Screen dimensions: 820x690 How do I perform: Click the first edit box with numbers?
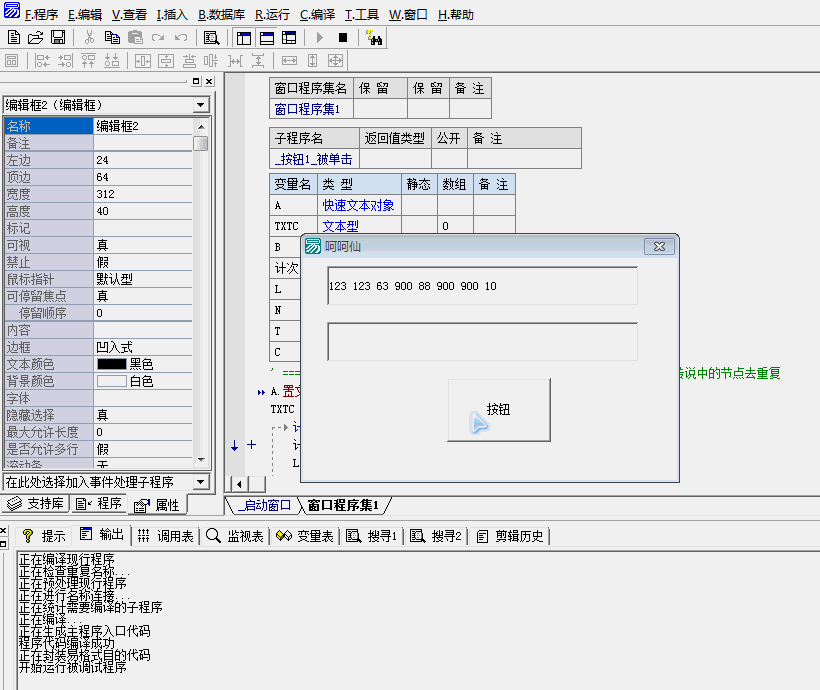482,286
